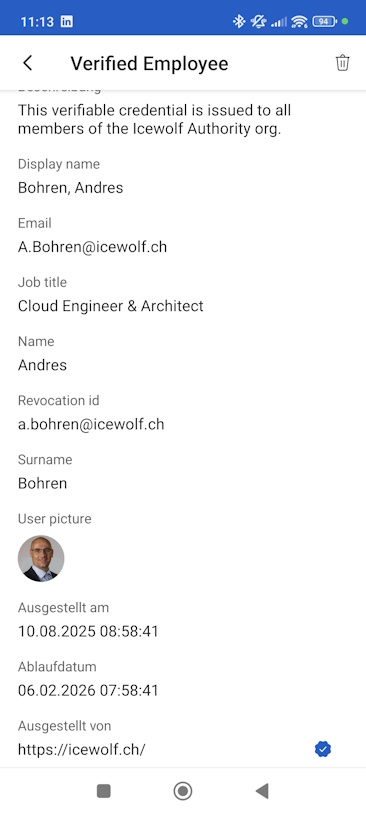Tap the blue verified badge icon
The height and width of the screenshot is (814, 366).
pyautogui.click(x=323, y=749)
